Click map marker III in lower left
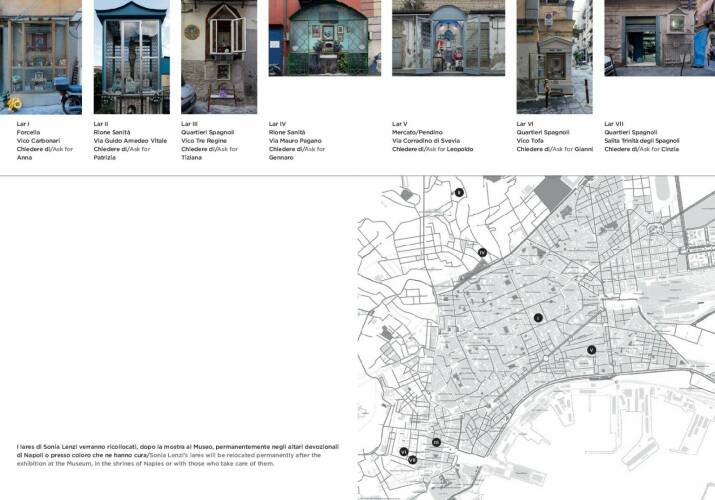The width and height of the screenshot is (715, 500). point(436,441)
